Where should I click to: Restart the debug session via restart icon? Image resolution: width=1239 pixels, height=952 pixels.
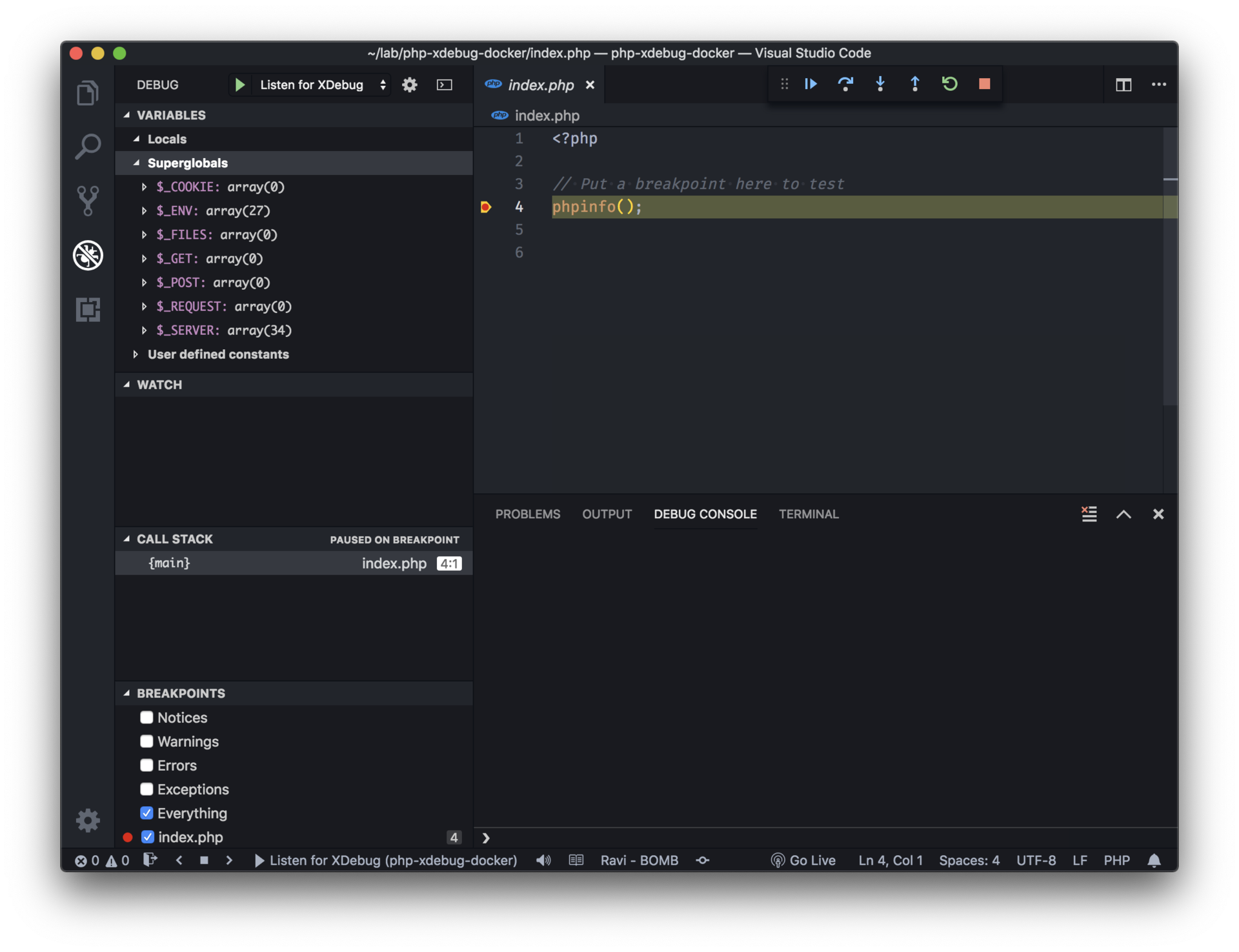(x=949, y=84)
